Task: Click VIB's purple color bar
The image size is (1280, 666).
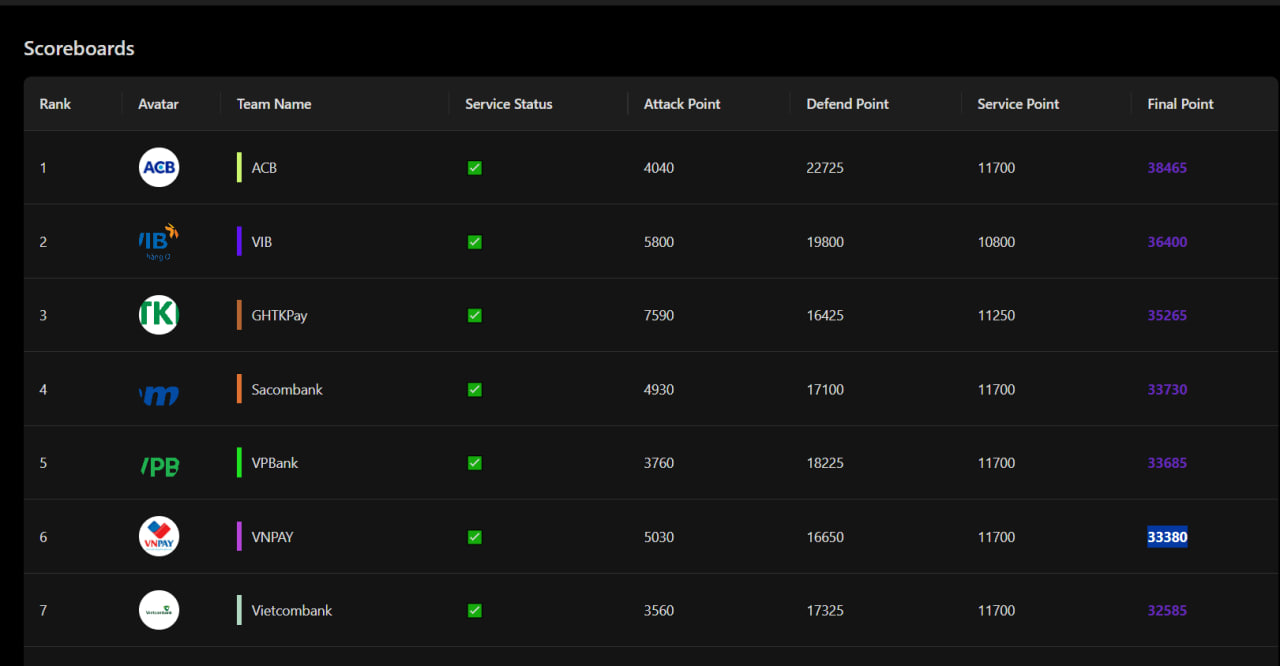Action: pyautogui.click(x=239, y=241)
